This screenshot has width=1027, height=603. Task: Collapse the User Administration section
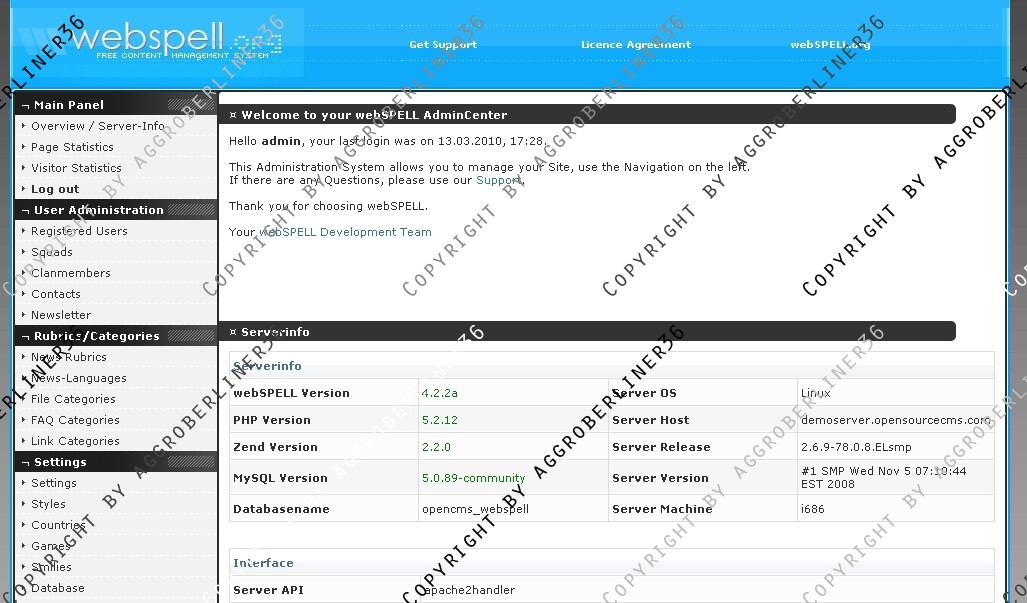[116, 210]
